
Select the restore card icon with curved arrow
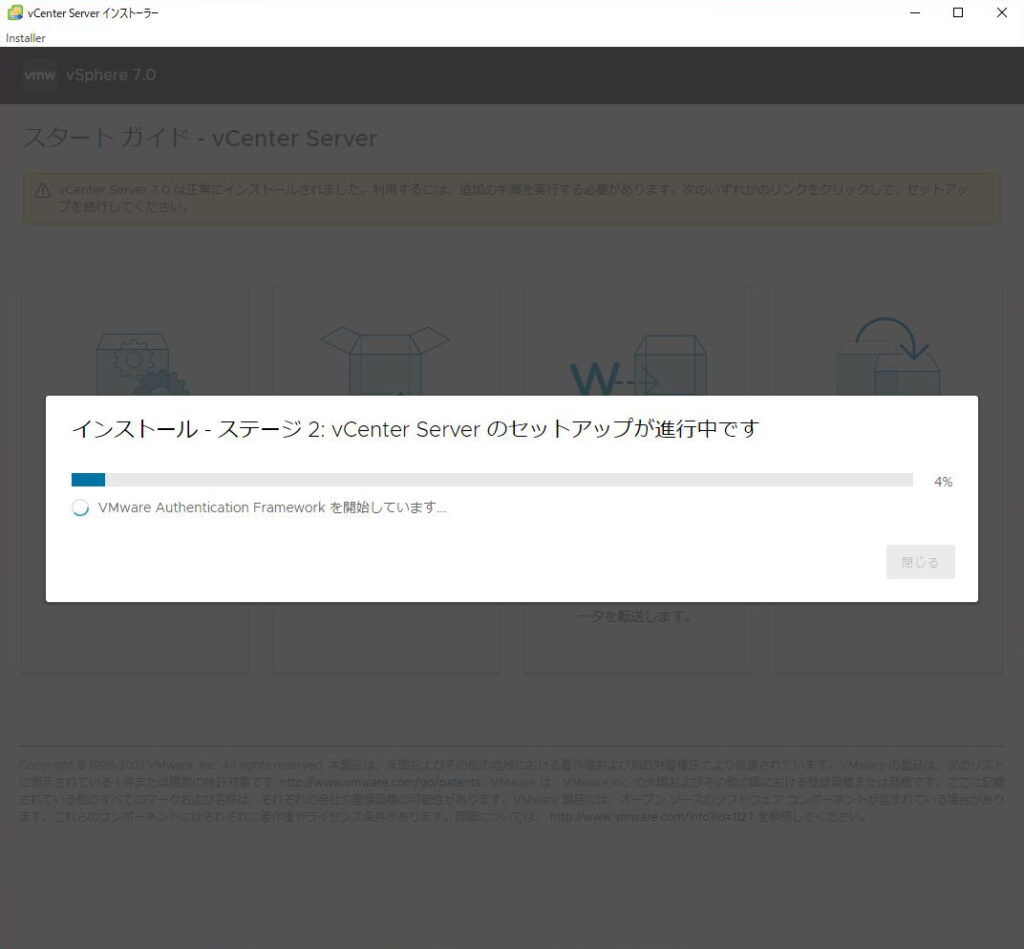click(x=888, y=356)
